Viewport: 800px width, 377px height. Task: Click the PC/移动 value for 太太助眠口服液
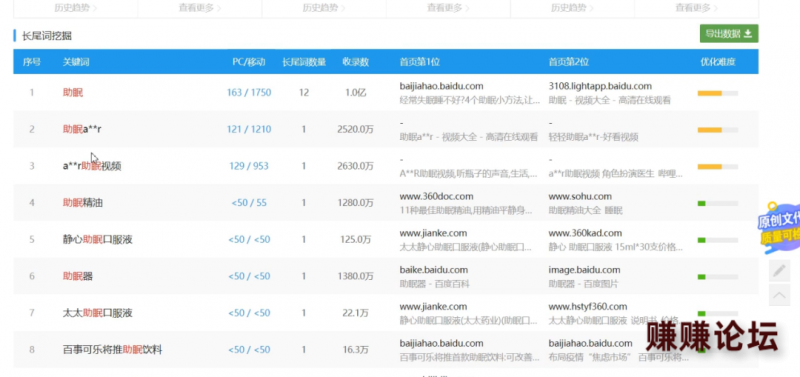point(249,313)
